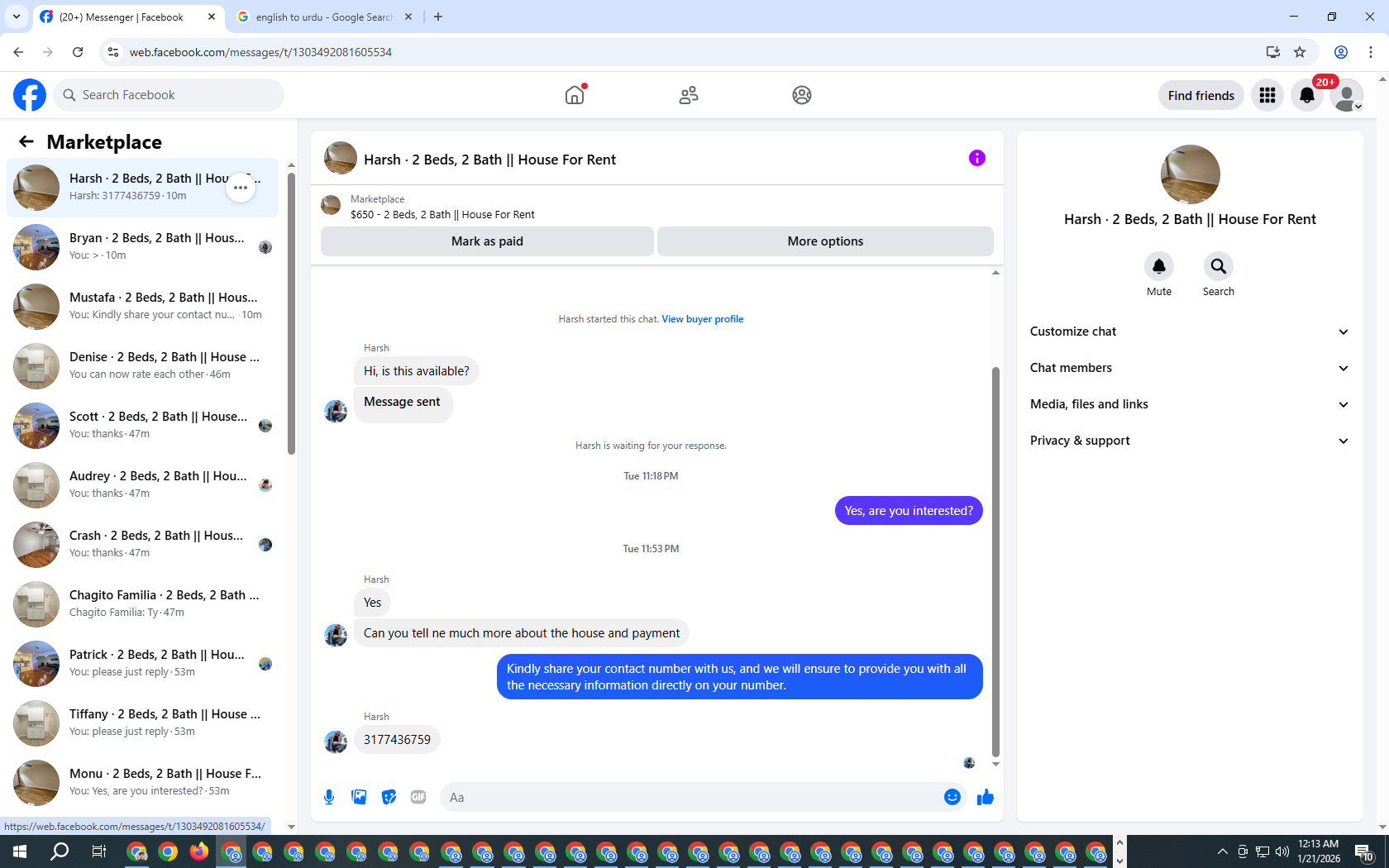Screen dimensions: 1389x868
Task: Open the tab search dropdown arrow
Action: pos(17,17)
